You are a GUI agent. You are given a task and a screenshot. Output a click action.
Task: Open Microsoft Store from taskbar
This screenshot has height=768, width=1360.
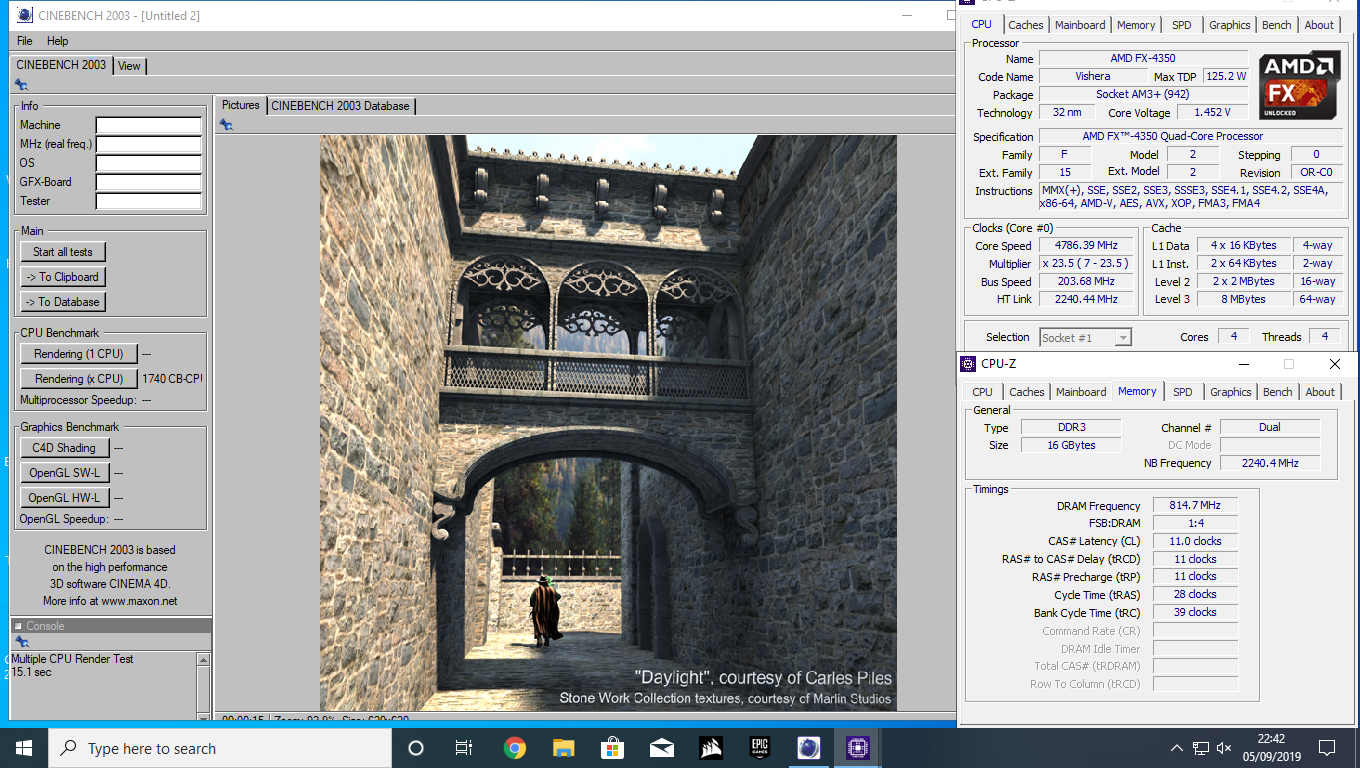(x=612, y=748)
